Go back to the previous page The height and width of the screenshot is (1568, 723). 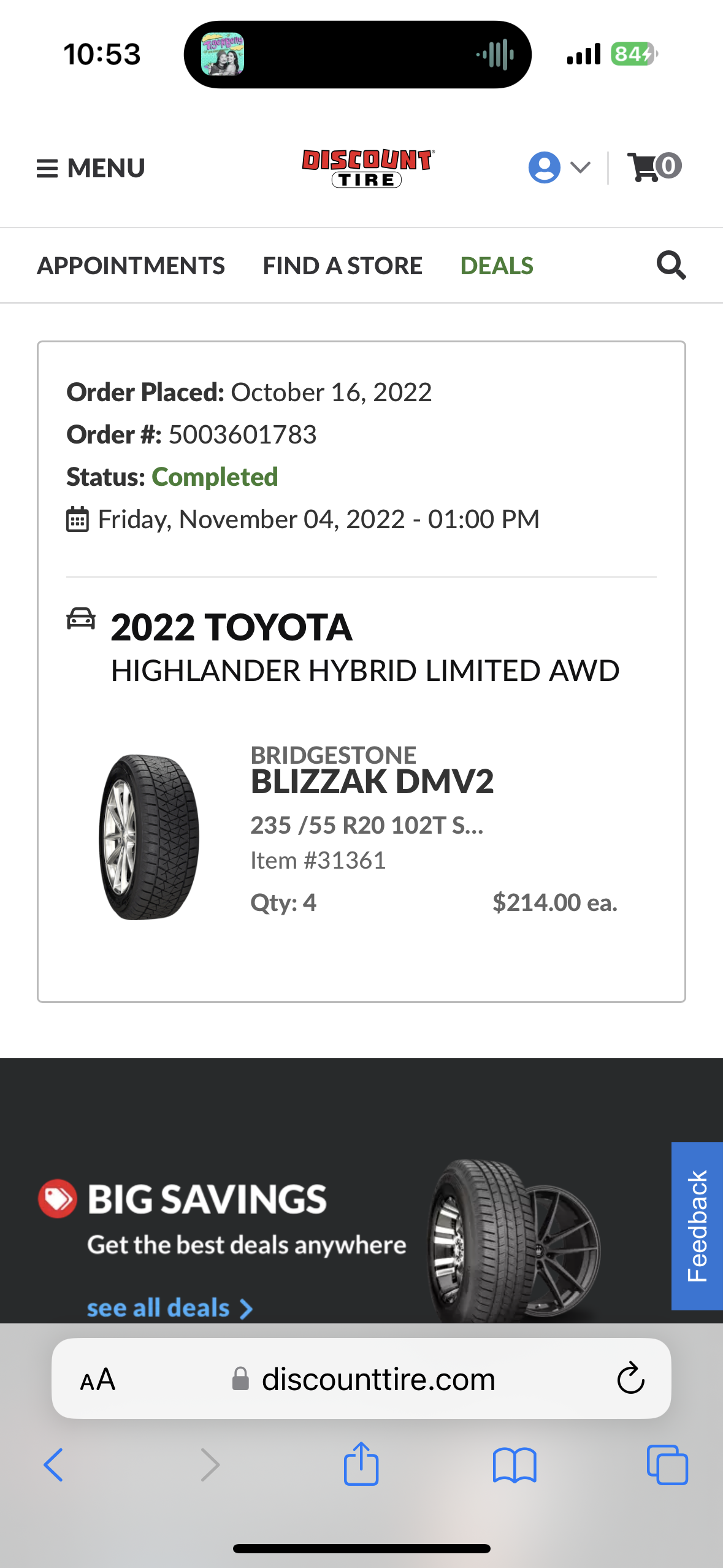tap(53, 1465)
